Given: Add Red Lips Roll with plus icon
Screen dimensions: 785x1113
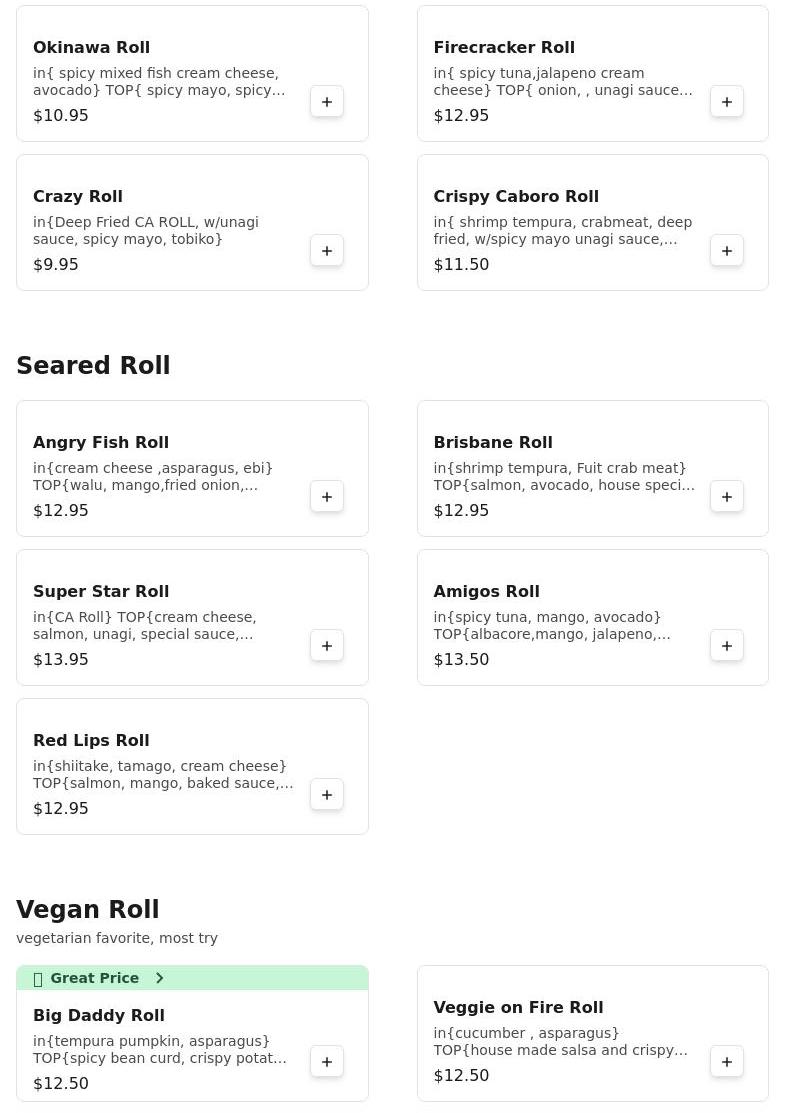Looking at the screenshot, I should 326,795.
